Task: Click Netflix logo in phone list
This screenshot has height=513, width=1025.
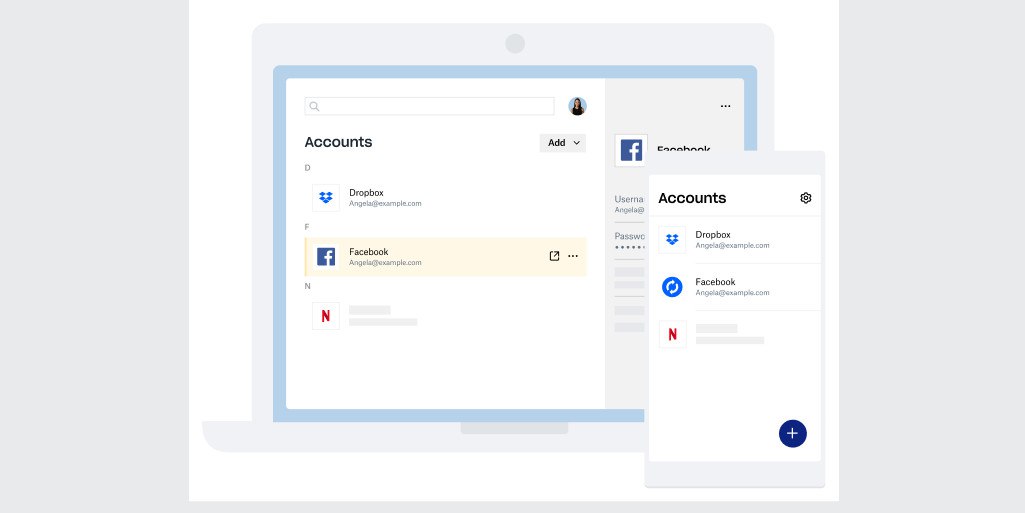Action: click(x=672, y=334)
